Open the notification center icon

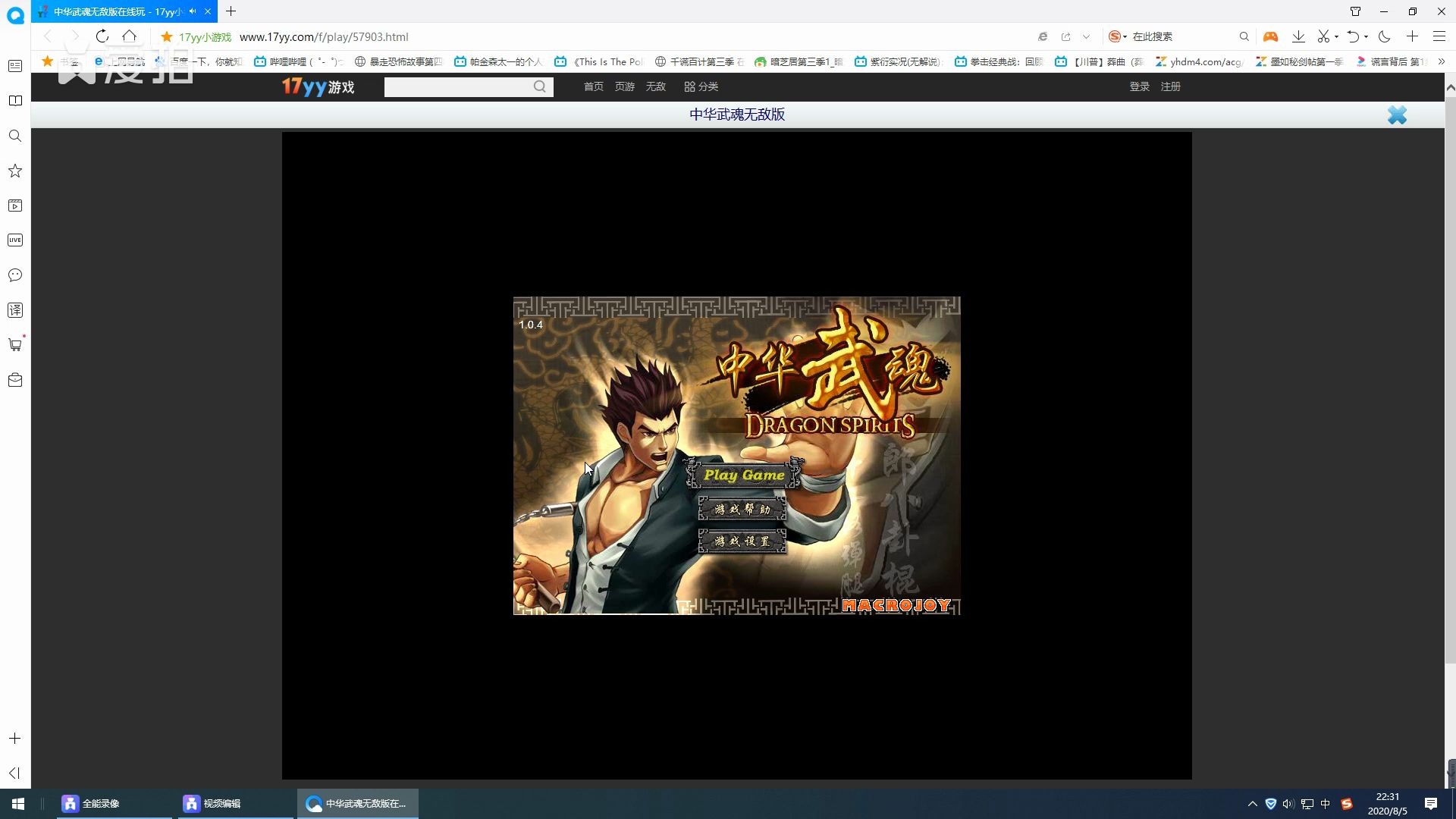click(x=1431, y=803)
